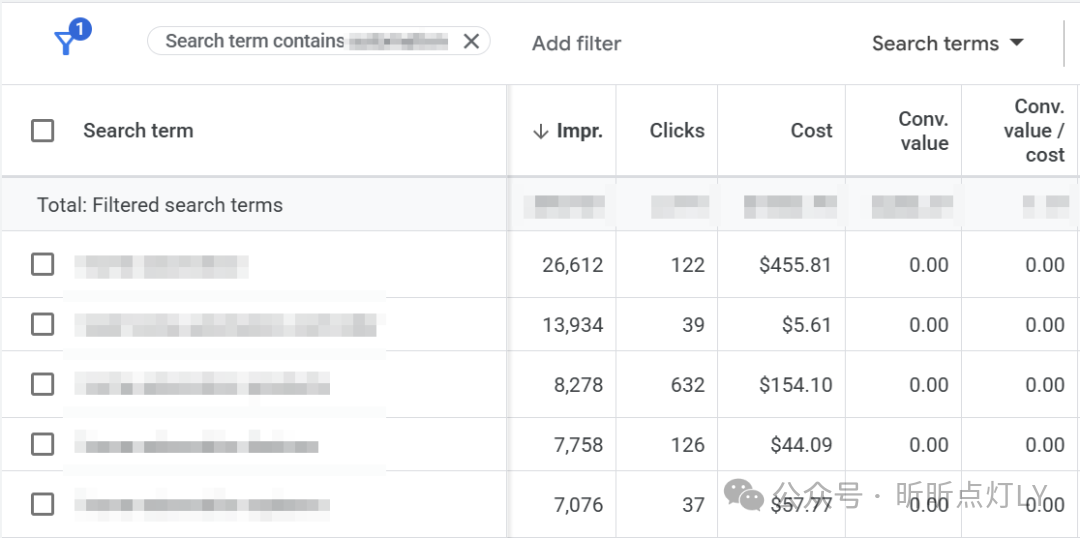This screenshot has width=1080, height=538.
Task: Click the Search terms dropdown arrow
Action: pos(1017,43)
